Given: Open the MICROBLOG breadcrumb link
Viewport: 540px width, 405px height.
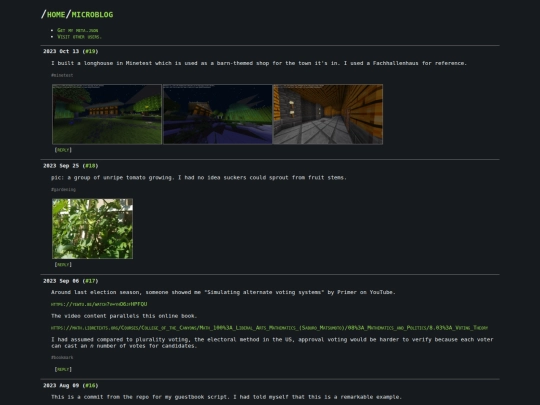Looking at the screenshot, I should 92,14.
